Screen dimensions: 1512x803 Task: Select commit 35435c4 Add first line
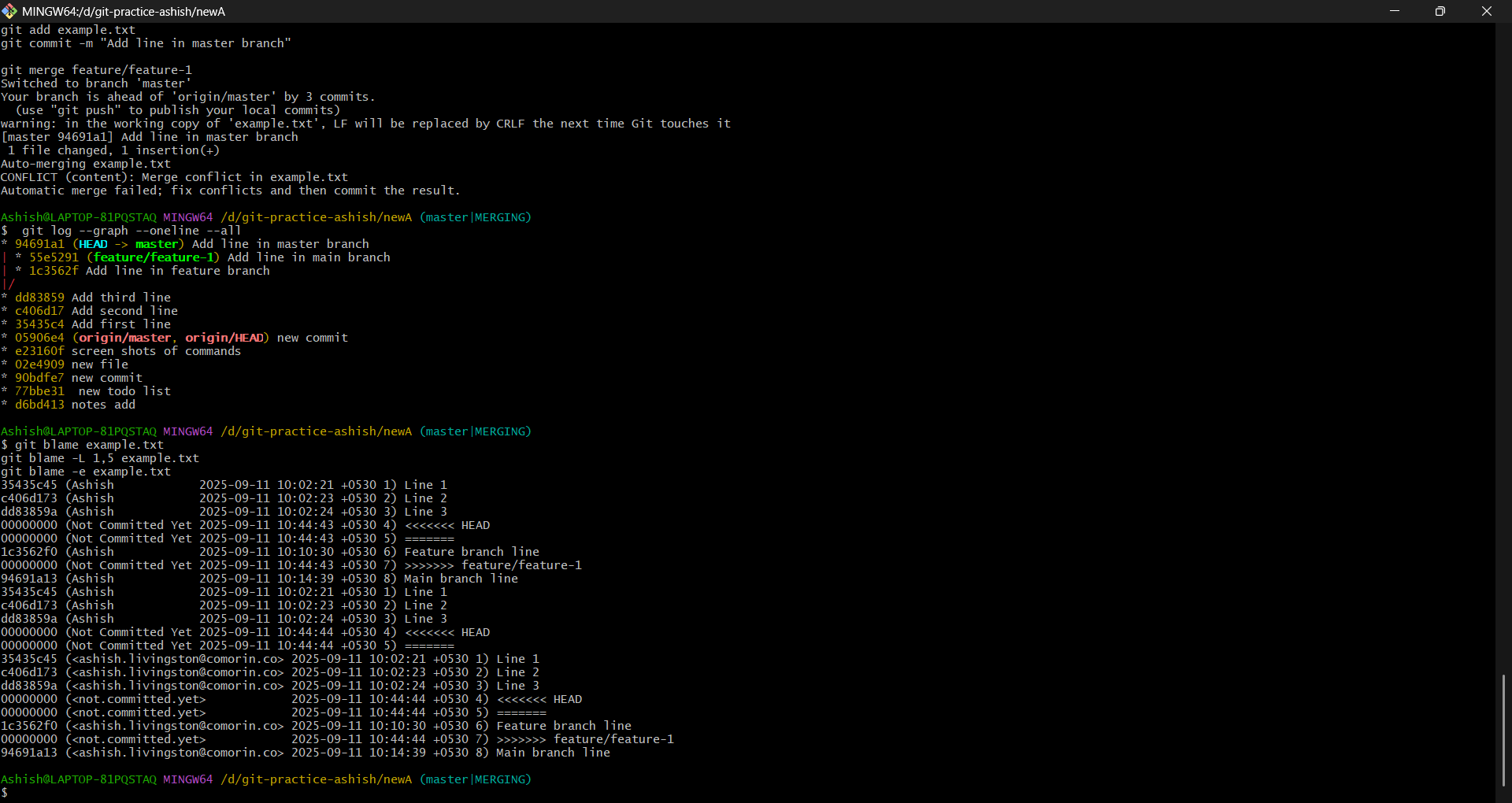point(39,324)
